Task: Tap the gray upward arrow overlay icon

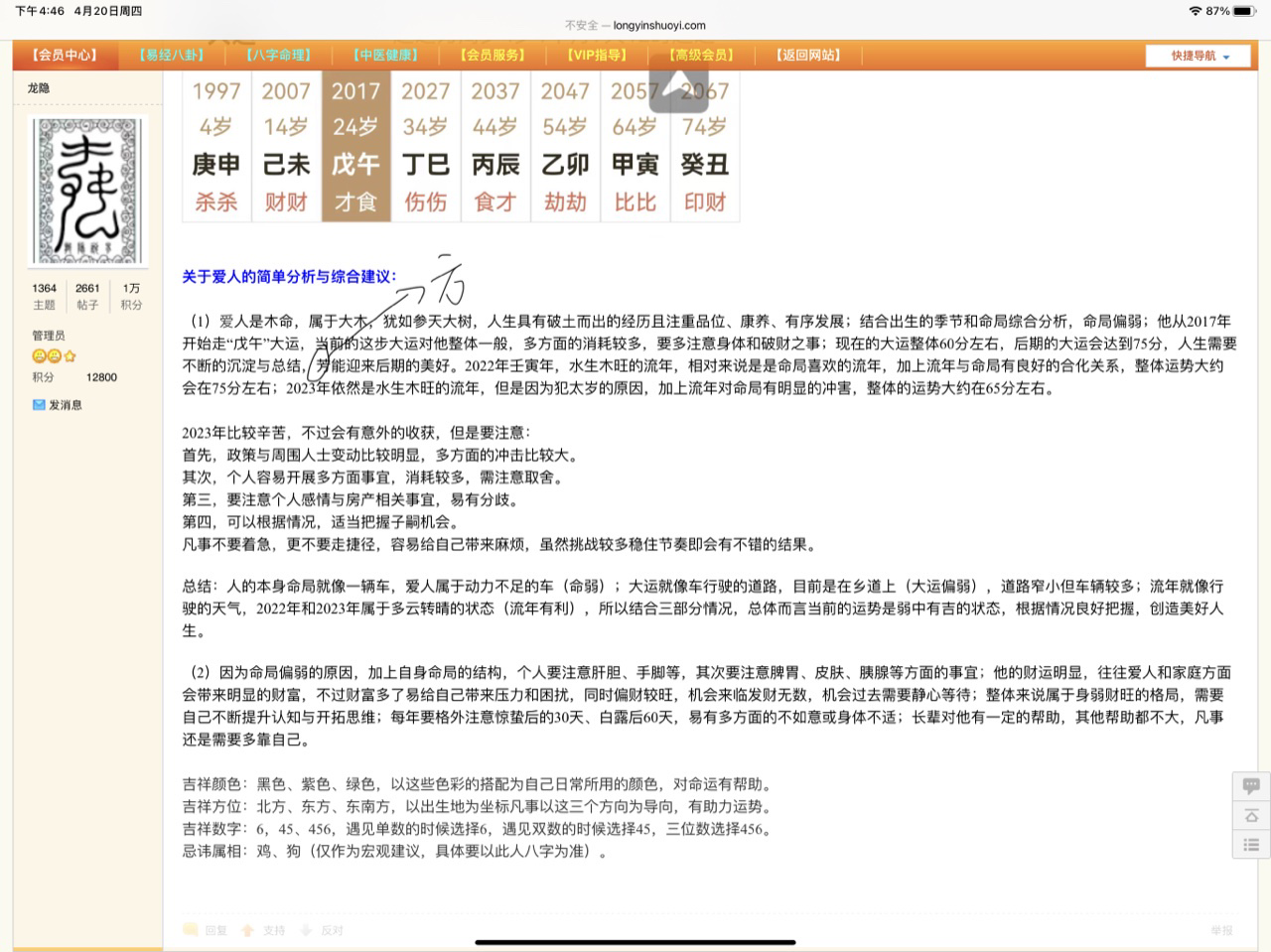Action: [x=678, y=87]
